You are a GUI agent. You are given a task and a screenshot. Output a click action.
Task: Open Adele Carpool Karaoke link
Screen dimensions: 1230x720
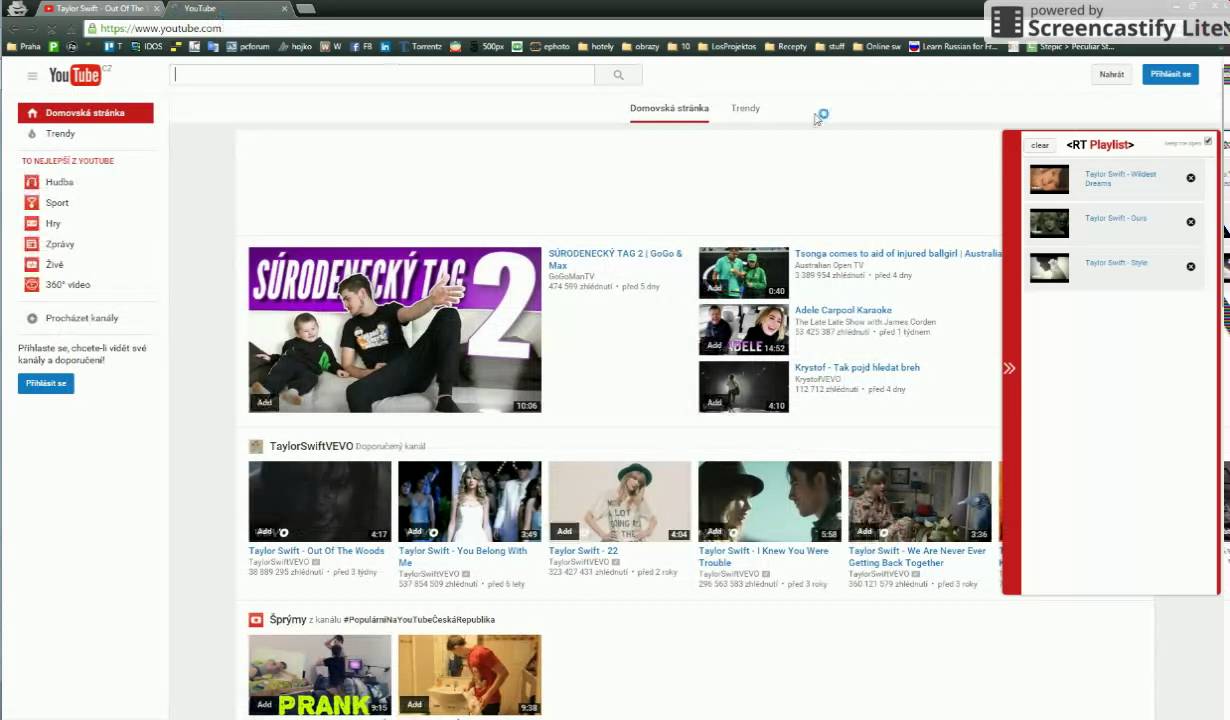(843, 310)
